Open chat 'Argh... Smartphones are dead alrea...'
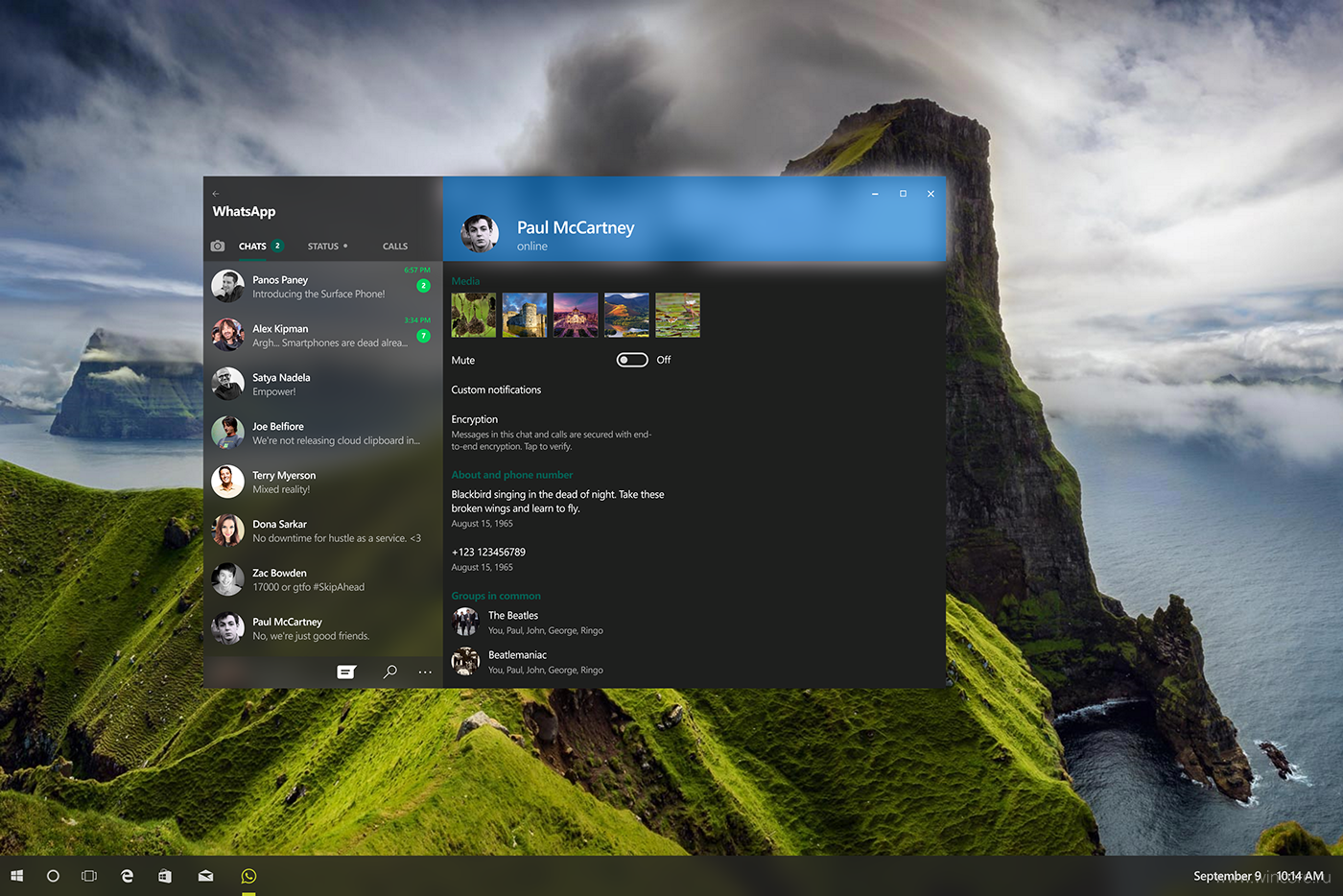 (x=322, y=335)
